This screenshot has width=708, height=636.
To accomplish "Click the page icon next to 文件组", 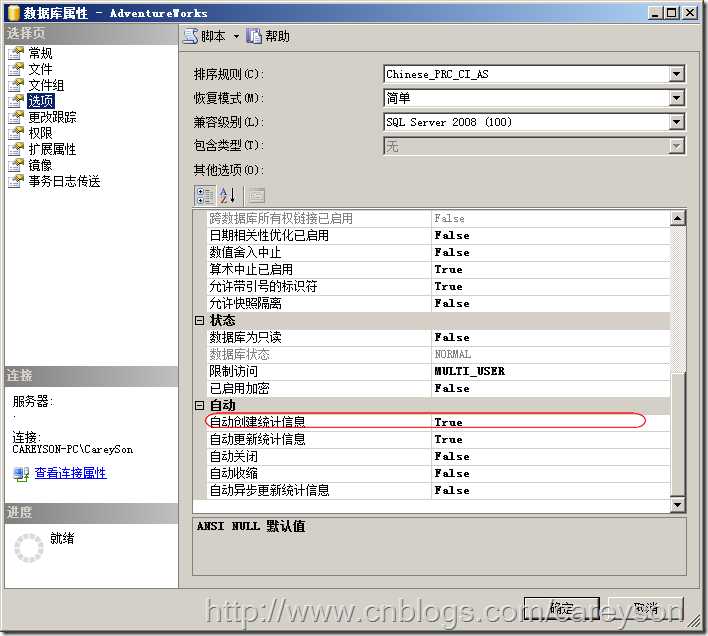I will tap(16, 85).
